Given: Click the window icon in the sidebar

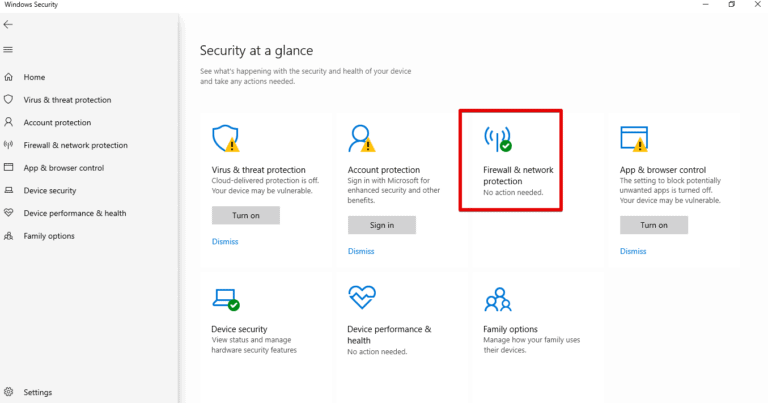Looking at the screenshot, I should click(8, 167).
